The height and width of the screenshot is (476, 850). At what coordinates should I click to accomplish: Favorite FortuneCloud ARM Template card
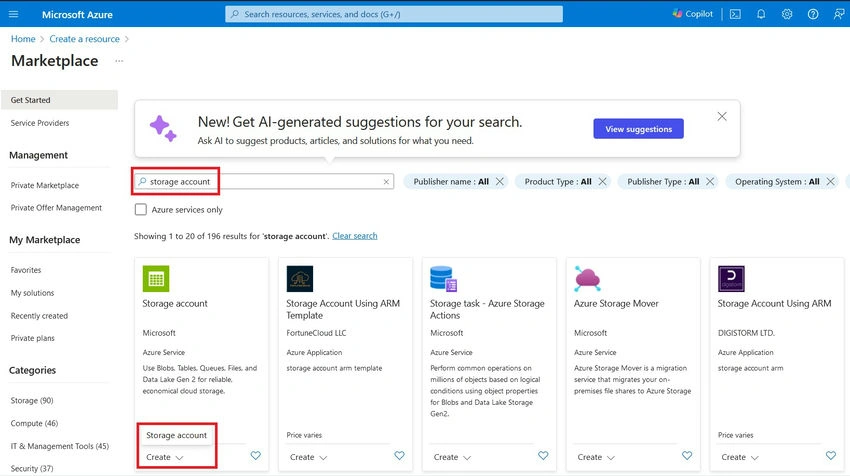tap(399, 455)
